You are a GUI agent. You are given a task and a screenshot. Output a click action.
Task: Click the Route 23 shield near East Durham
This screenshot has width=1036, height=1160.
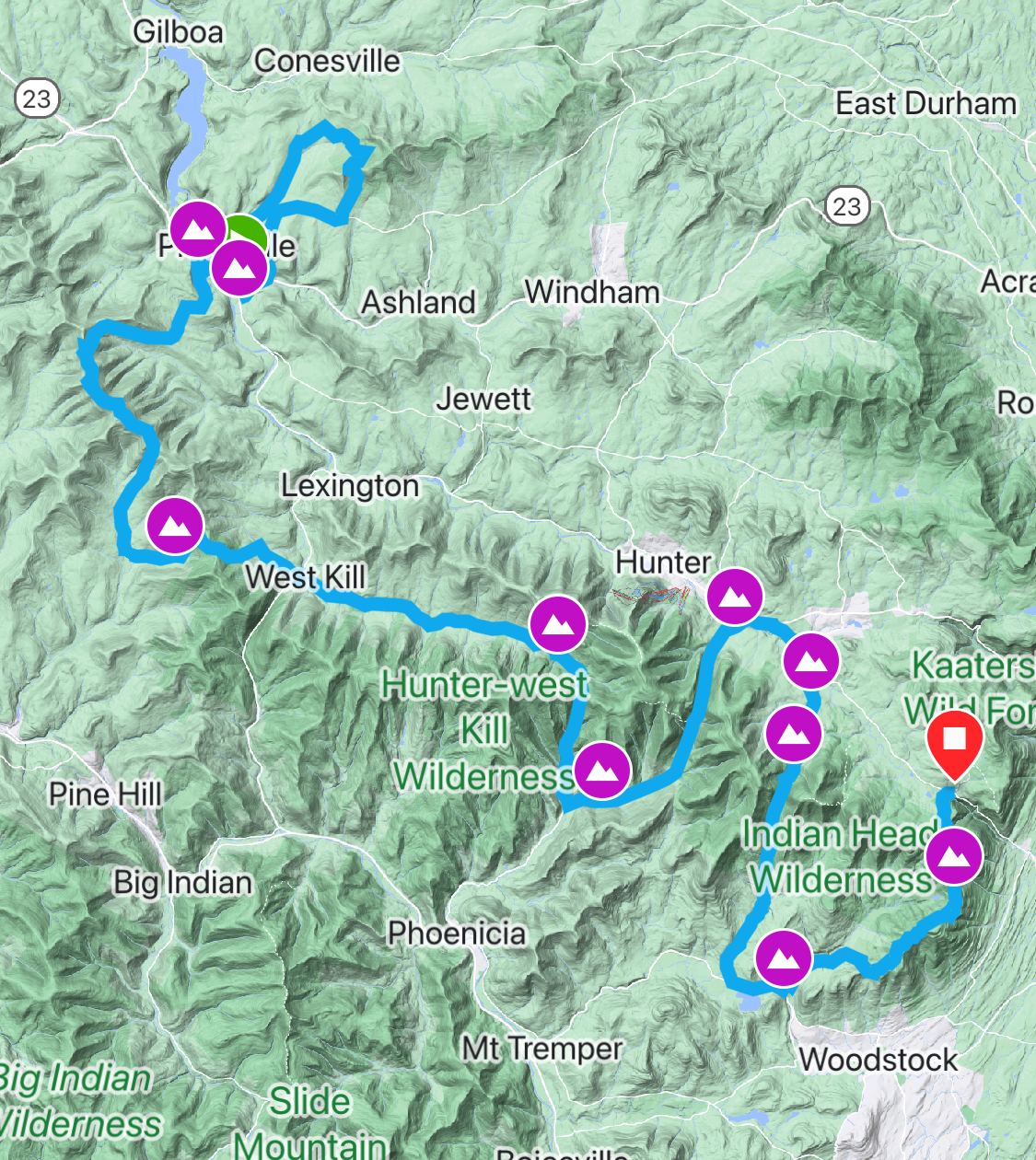(847, 206)
